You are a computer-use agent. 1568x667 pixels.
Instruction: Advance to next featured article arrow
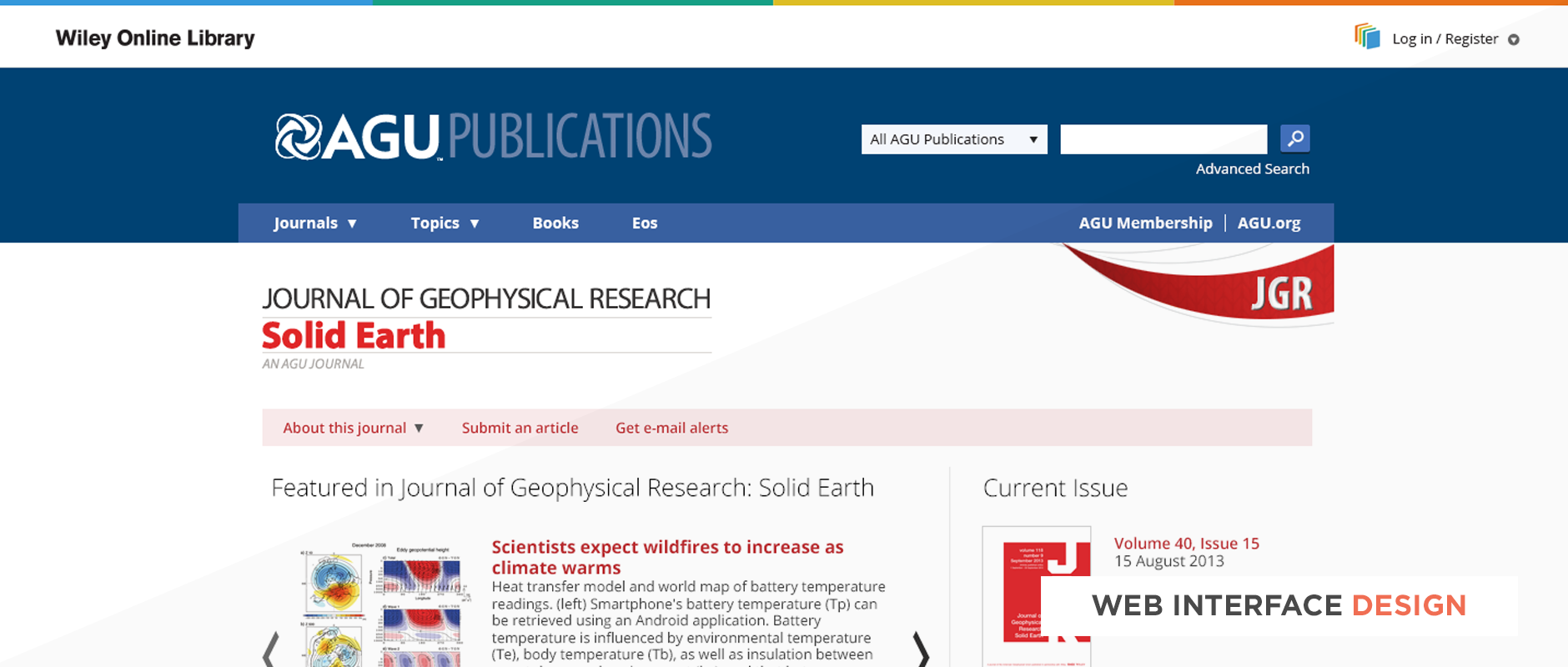pyautogui.click(x=921, y=649)
